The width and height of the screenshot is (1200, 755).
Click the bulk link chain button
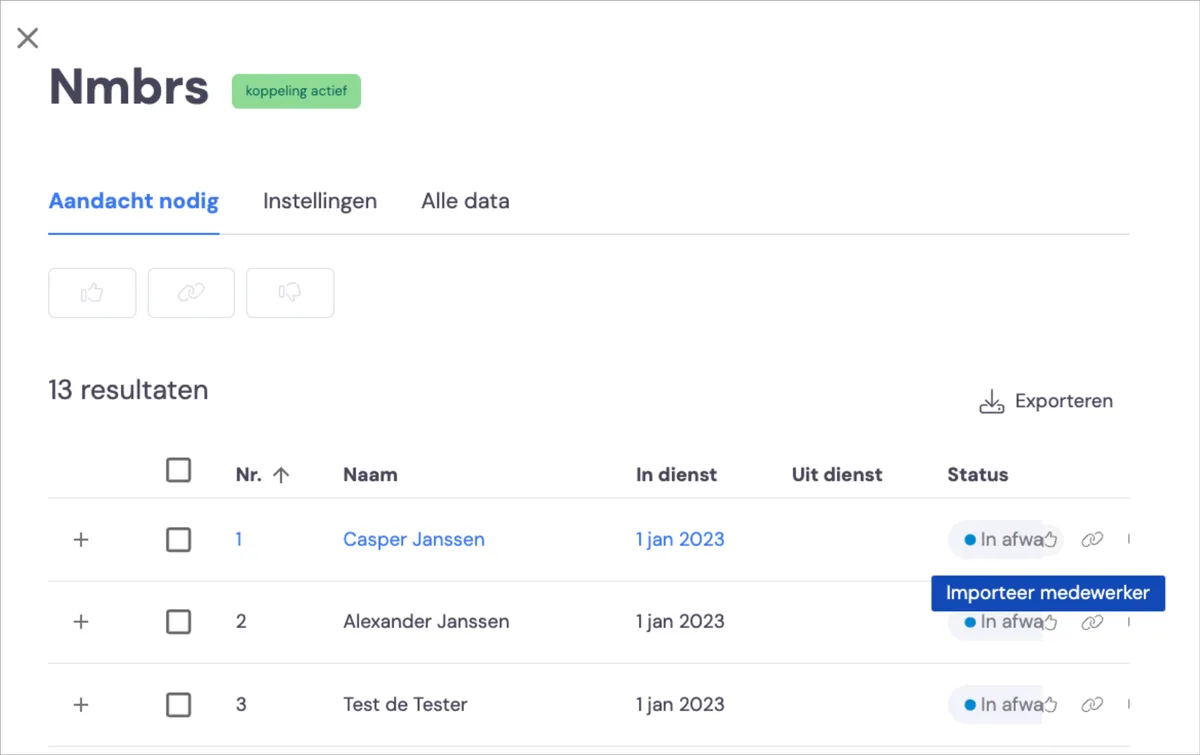[191, 293]
